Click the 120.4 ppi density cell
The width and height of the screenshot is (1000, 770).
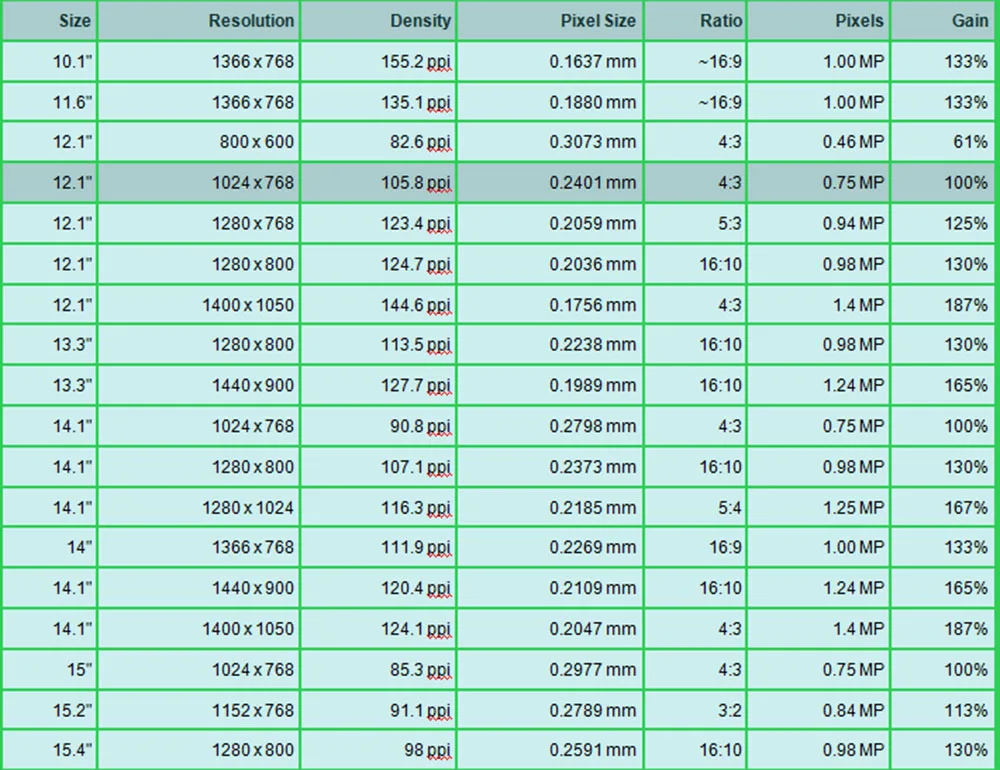tap(379, 588)
